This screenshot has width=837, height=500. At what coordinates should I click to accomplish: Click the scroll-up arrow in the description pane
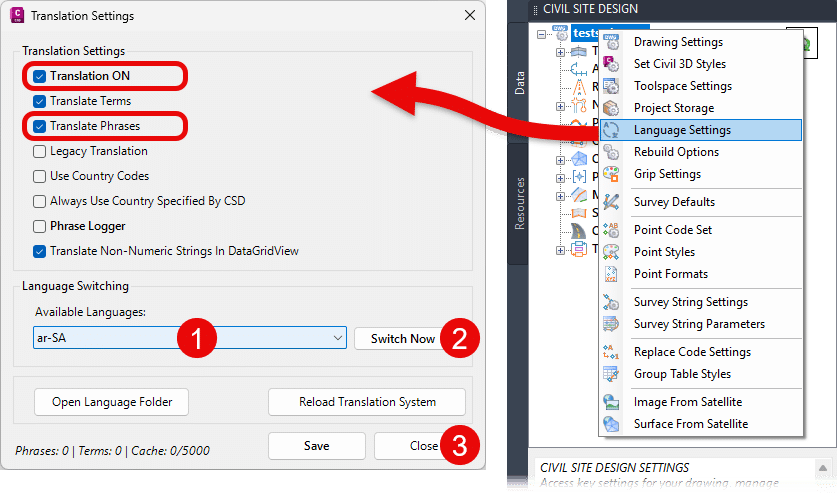[x=823, y=468]
